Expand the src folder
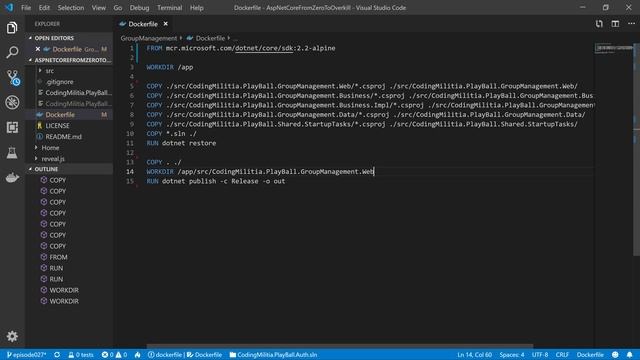 click(x=49, y=71)
